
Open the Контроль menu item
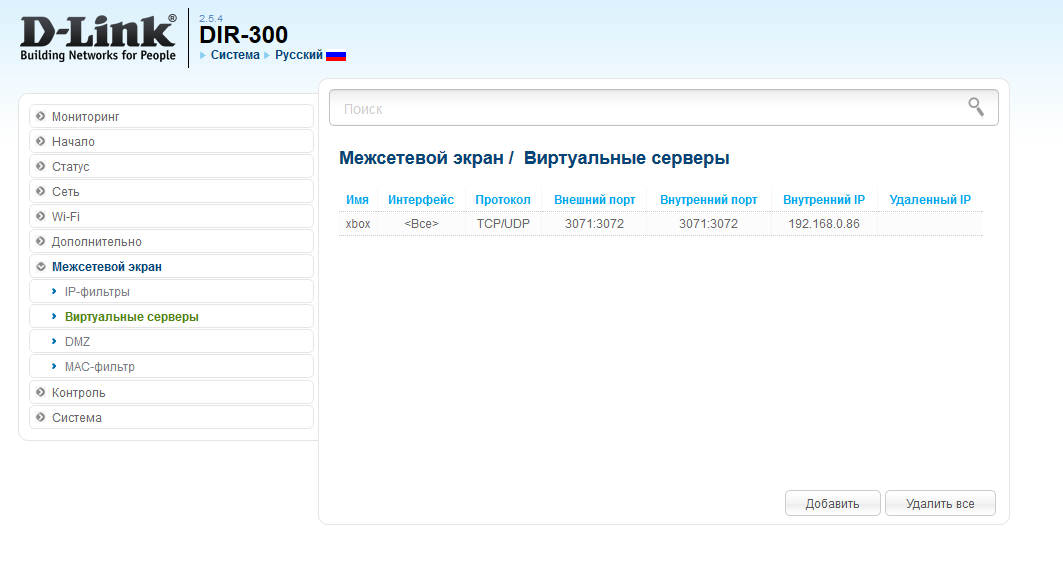point(172,392)
